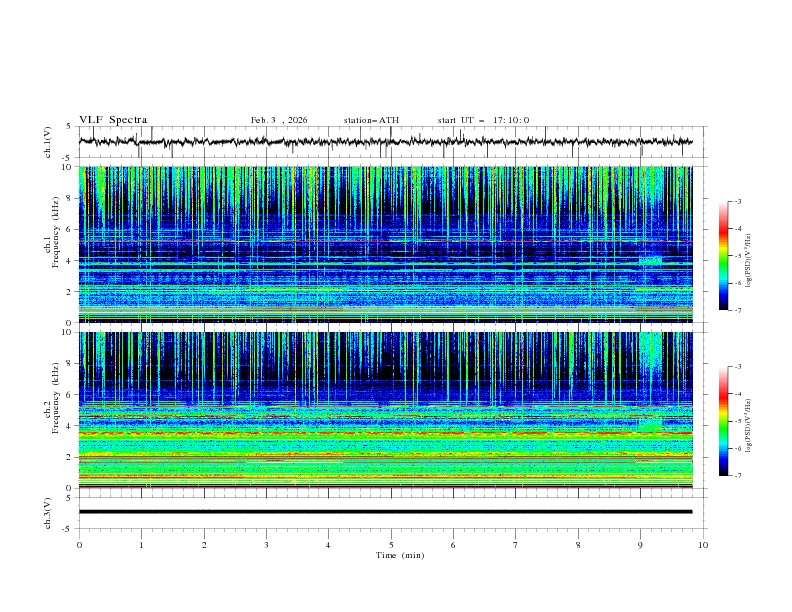Click the "0" kHz tick on ch.1 frequency axis

pos(70,323)
